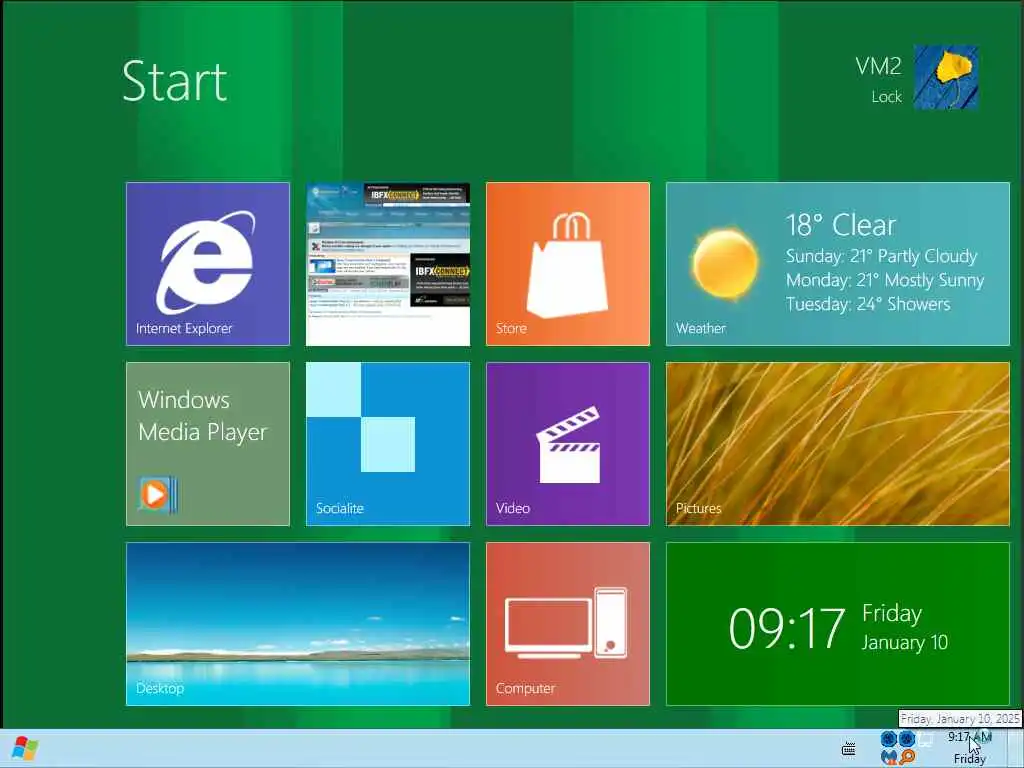Click the Windows Start button in the taskbar

click(x=25, y=748)
